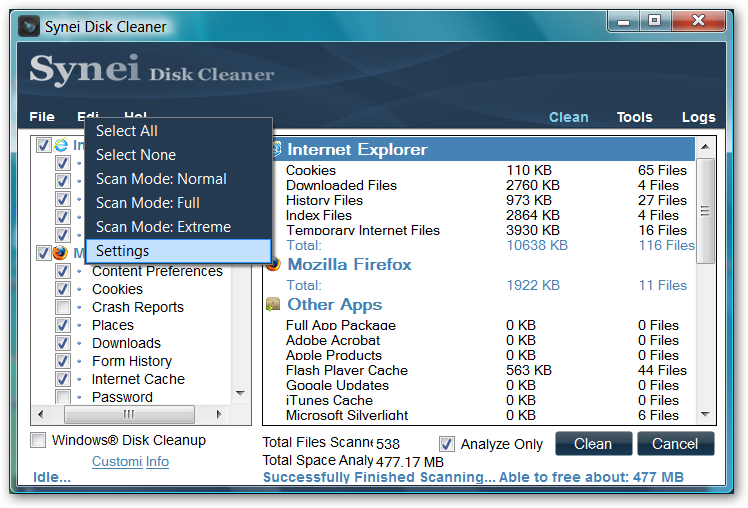Switch to the Logs tab
The image size is (748, 508).
pyautogui.click(x=698, y=117)
